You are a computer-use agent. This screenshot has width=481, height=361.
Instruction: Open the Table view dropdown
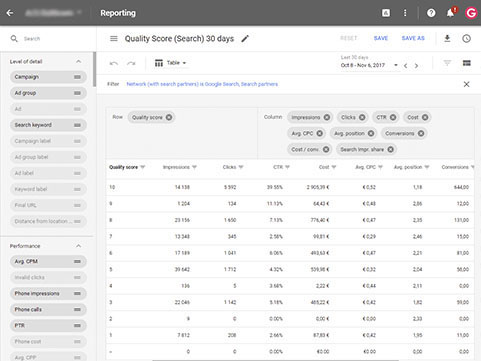tap(170, 63)
